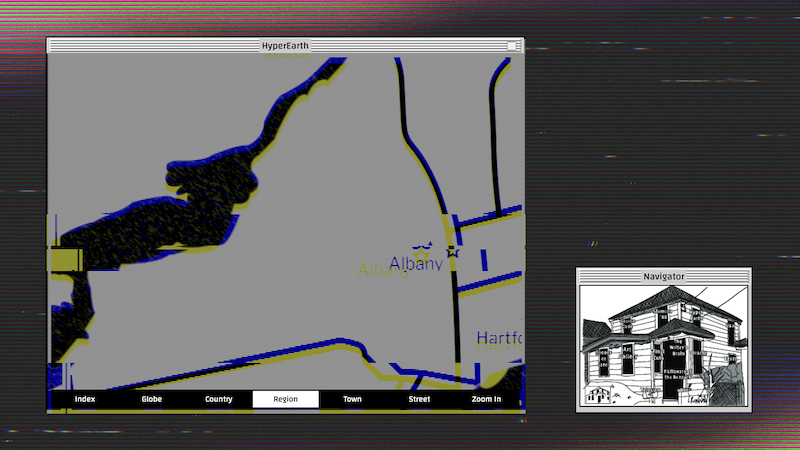
Task: Click the large black lake on map
Action: [x=200, y=195]
